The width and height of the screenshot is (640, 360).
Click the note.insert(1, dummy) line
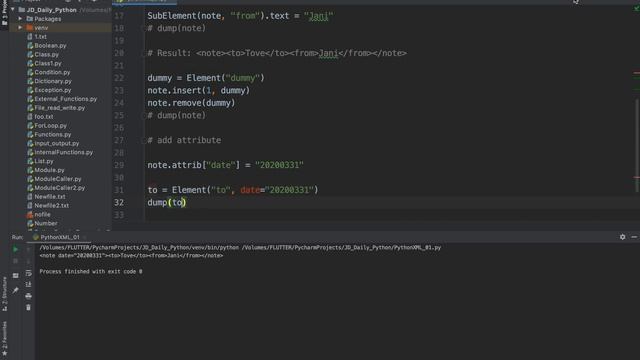(198, 90)
